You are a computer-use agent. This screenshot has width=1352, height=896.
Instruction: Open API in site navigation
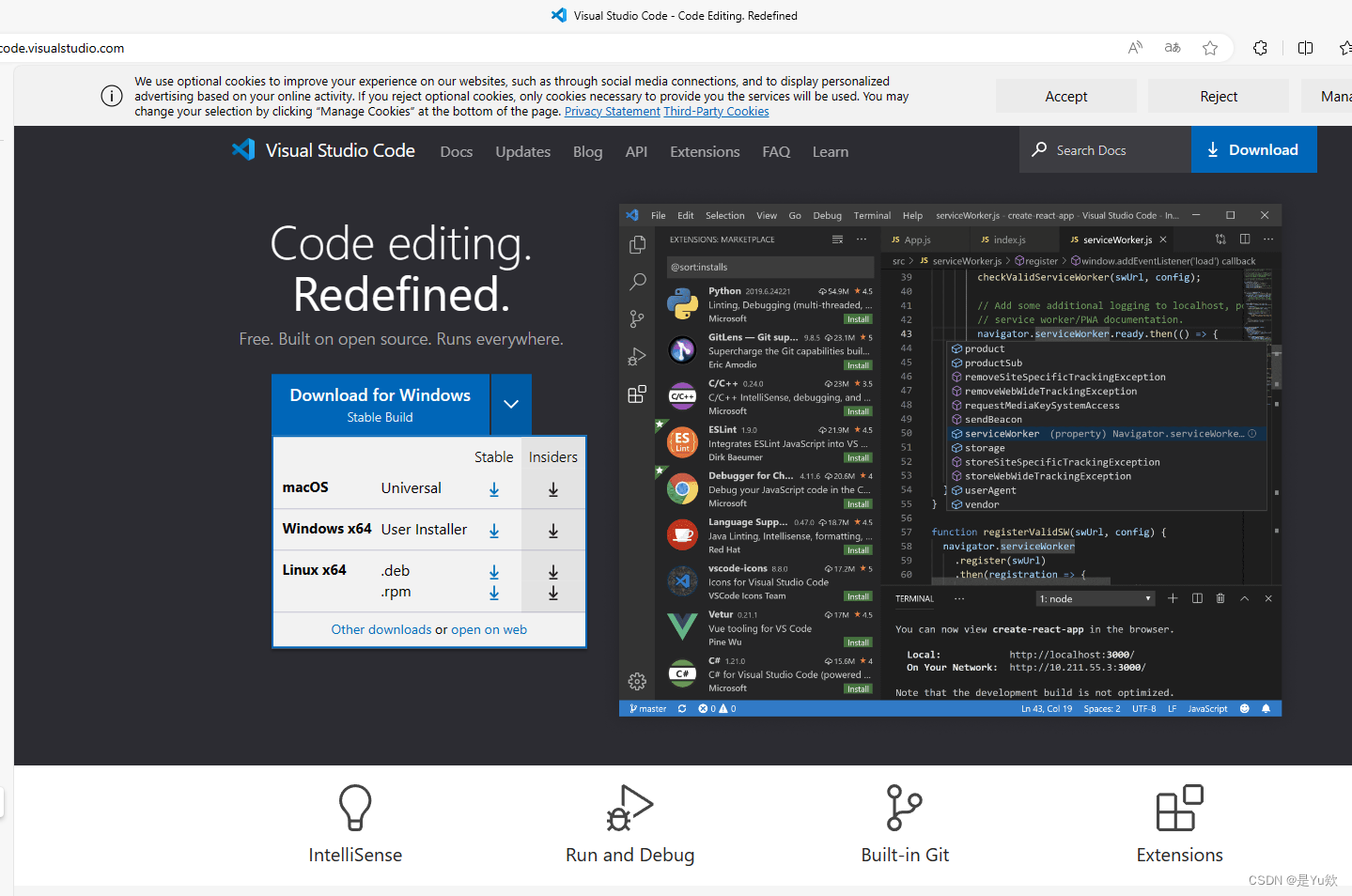pos(636,151)
